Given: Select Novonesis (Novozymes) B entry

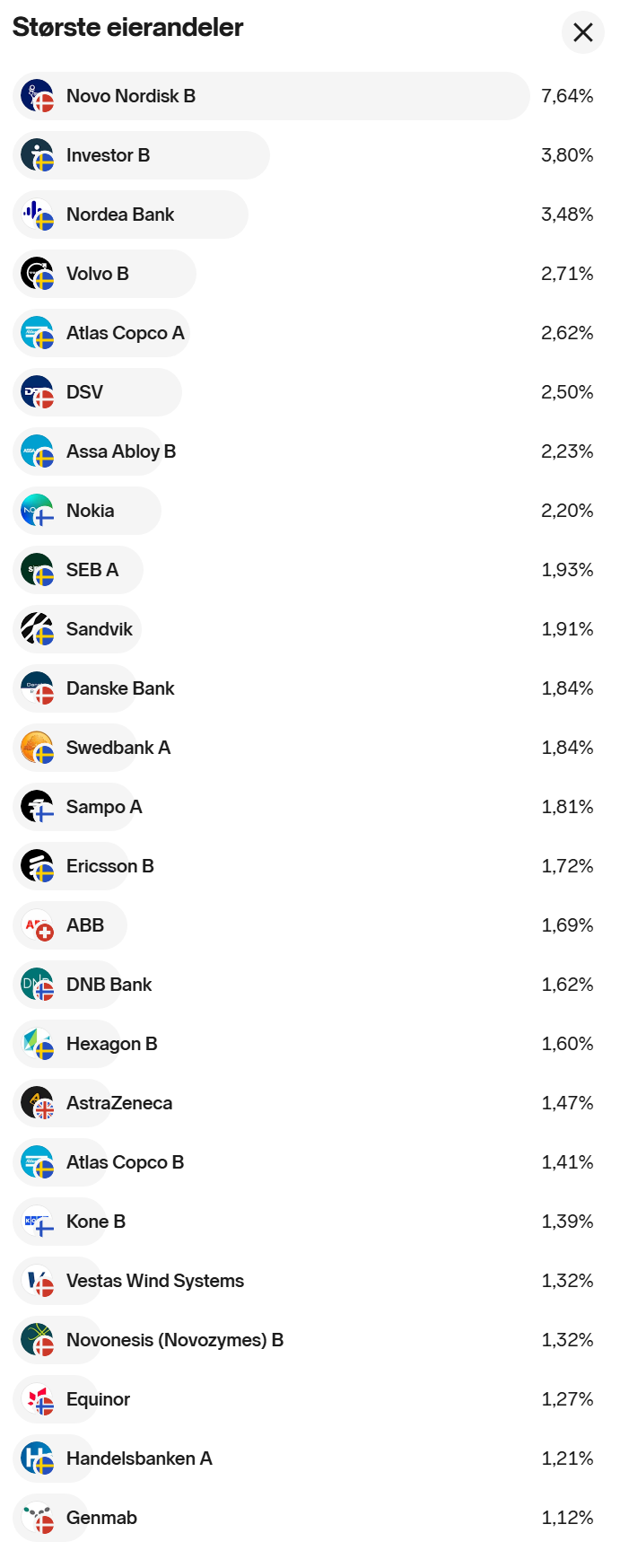Looking at the screenshot, I should pyautogui.click(x=174, y=1340).
